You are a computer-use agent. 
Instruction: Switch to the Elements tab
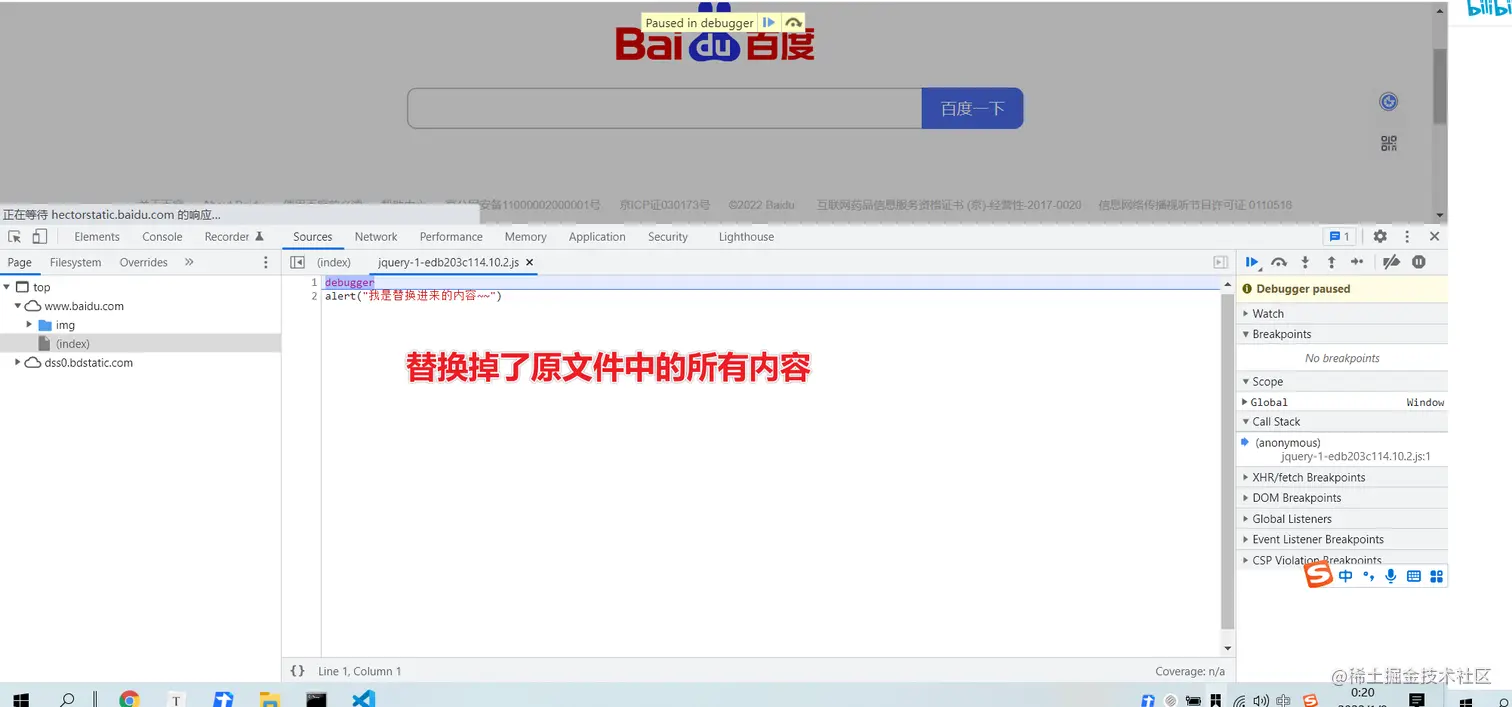[x=97, y=237]
